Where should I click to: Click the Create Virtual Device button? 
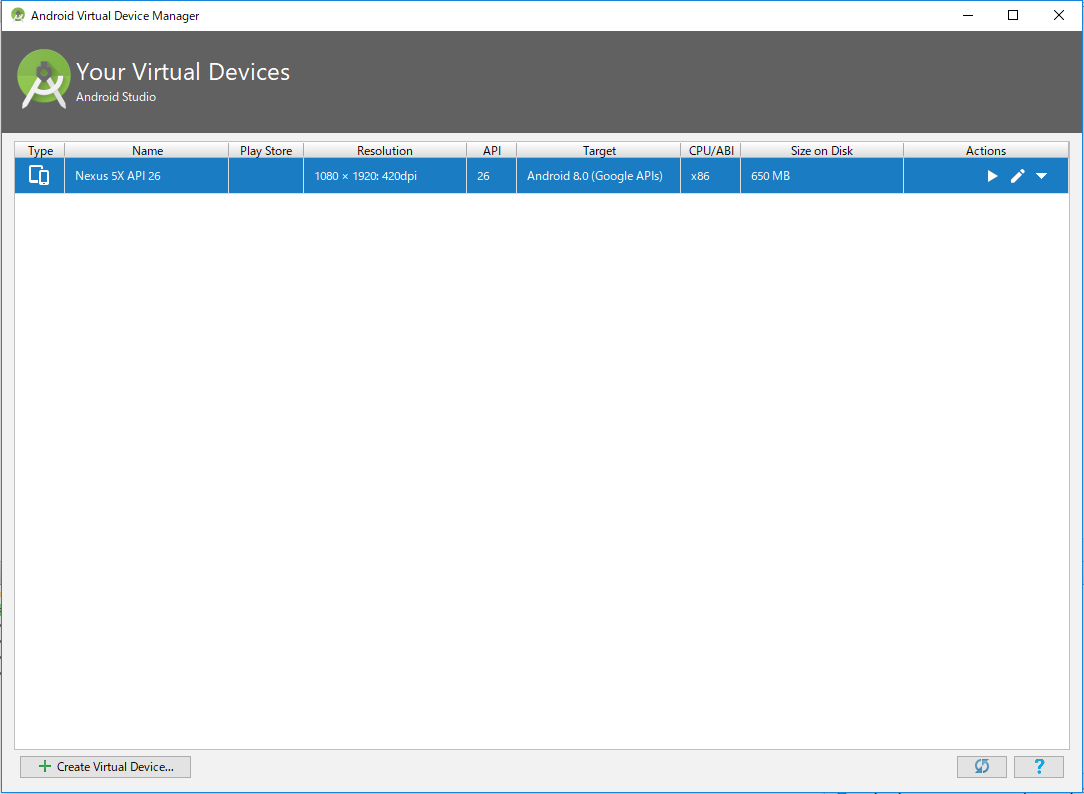(105, 766)
